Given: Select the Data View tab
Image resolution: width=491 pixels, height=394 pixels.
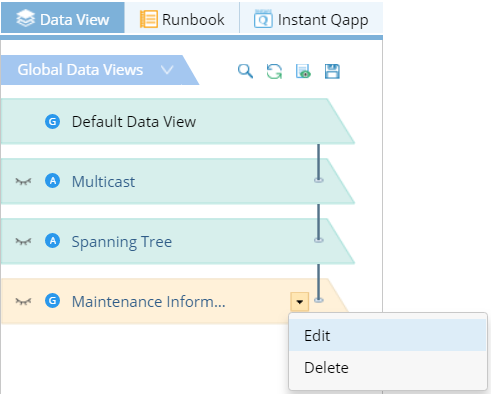Looking at the screenshot, I should pos(63,19).
